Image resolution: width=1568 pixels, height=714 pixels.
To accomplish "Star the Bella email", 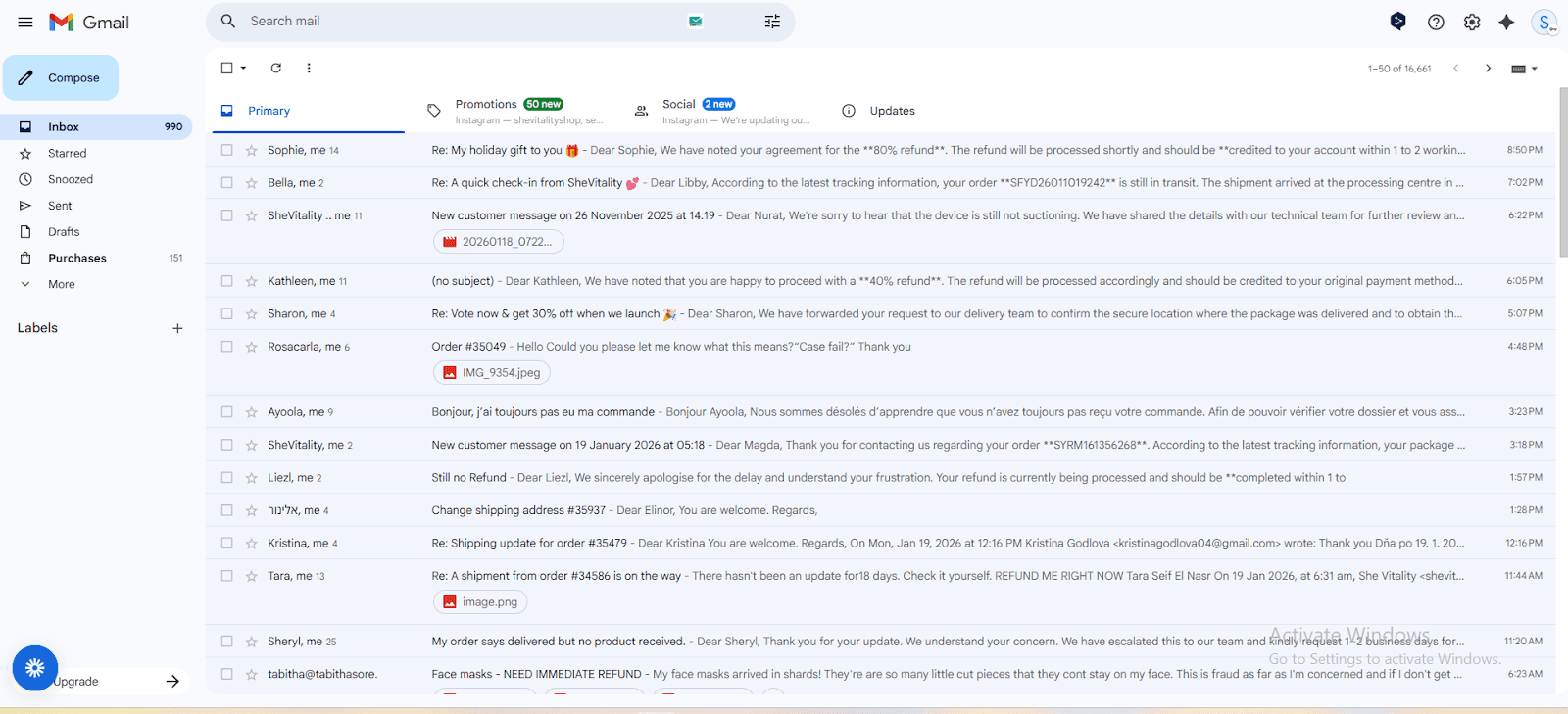I will click(x=251, y=182).
